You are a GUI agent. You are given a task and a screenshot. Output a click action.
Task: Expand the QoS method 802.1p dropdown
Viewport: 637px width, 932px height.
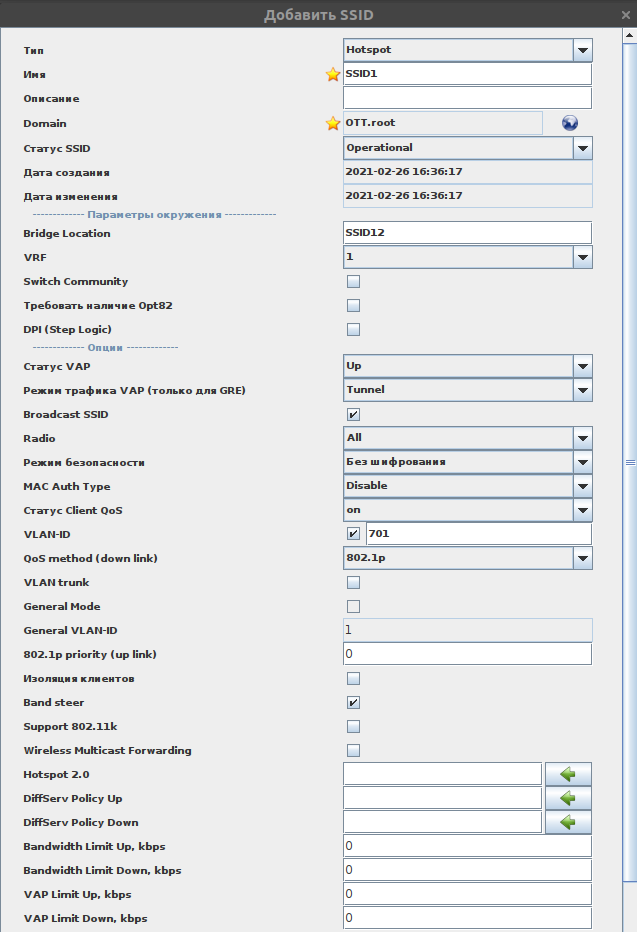click(582, 558)
